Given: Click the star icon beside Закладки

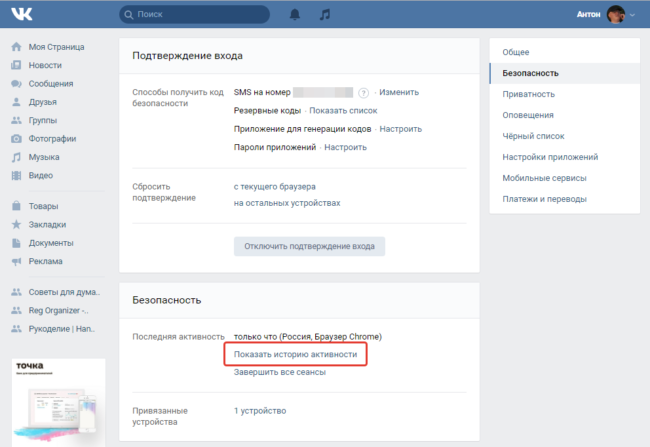Looking at the screenshot, I should click(x=16, y=224).
